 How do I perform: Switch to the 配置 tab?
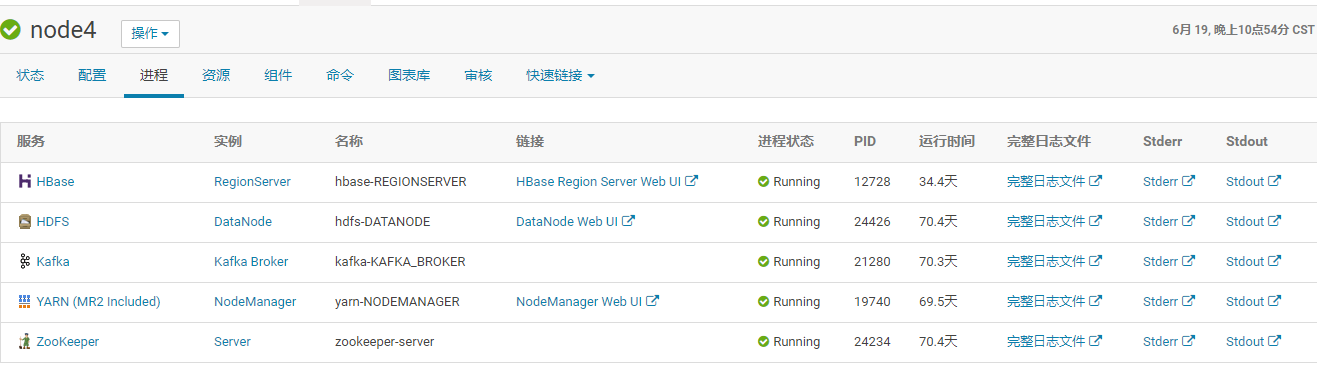point(92,75)
